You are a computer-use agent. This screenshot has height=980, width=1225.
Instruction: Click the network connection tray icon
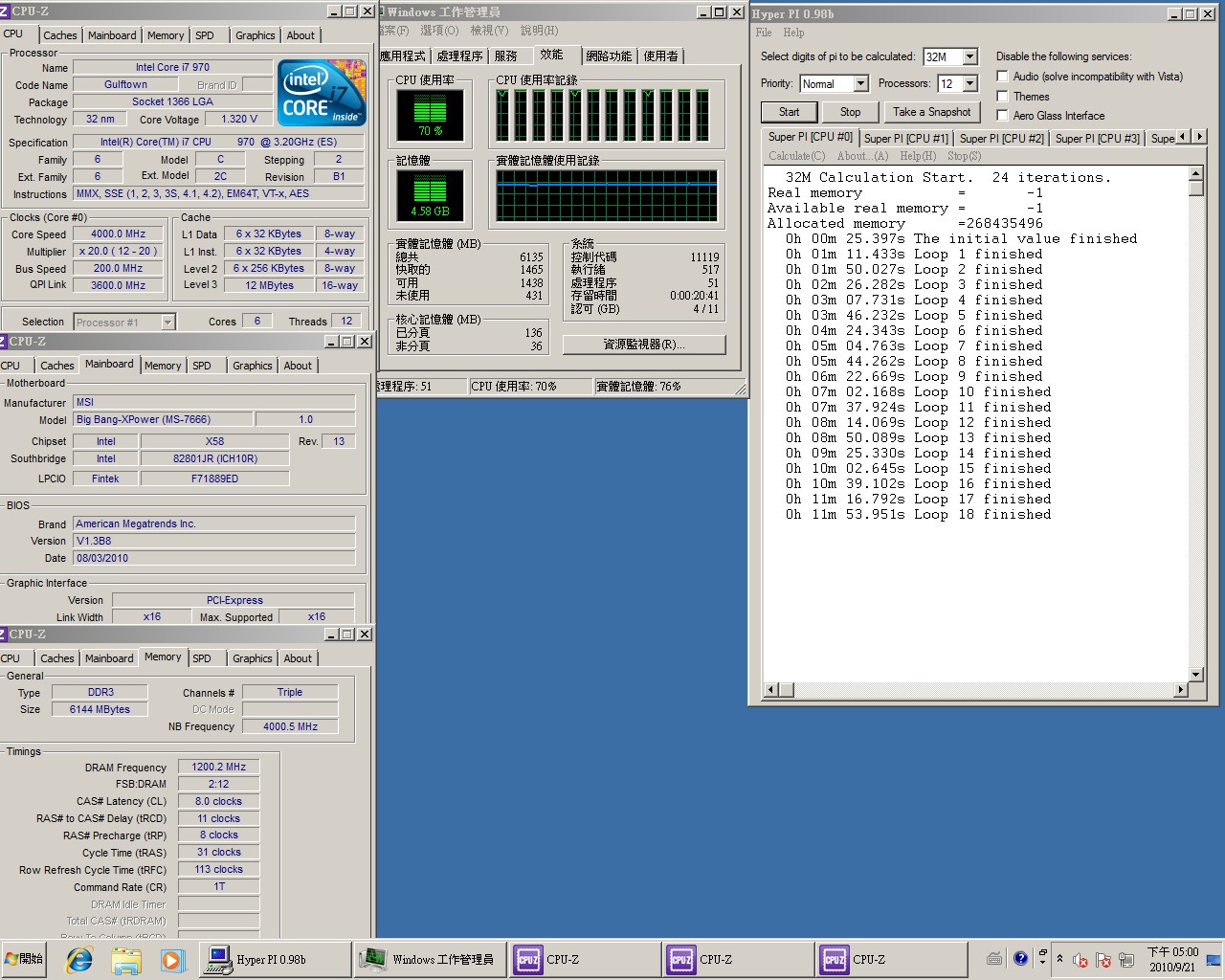tap(1126, 960)
